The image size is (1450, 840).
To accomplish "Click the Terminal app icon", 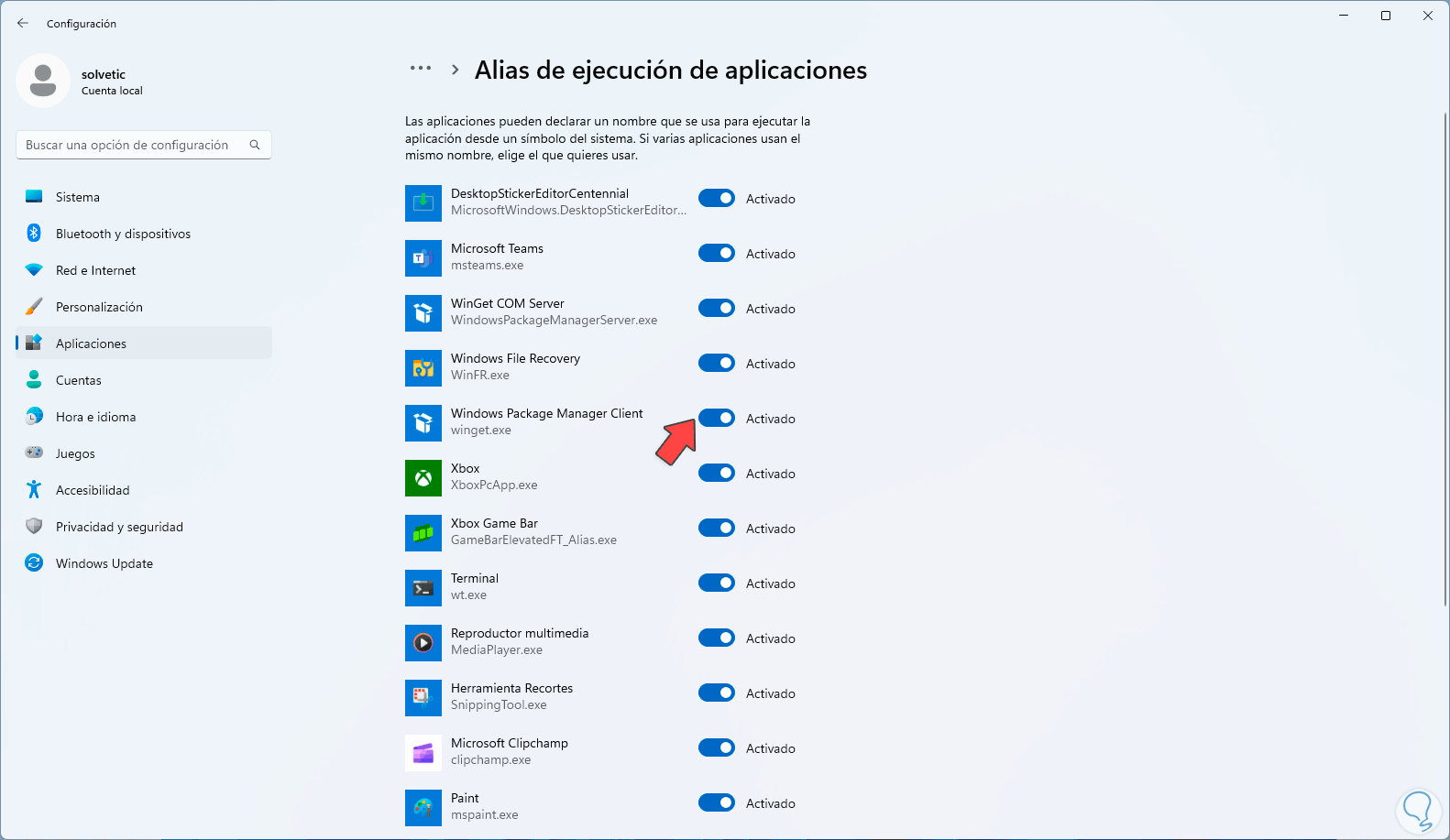I will (x=423, y=588).
